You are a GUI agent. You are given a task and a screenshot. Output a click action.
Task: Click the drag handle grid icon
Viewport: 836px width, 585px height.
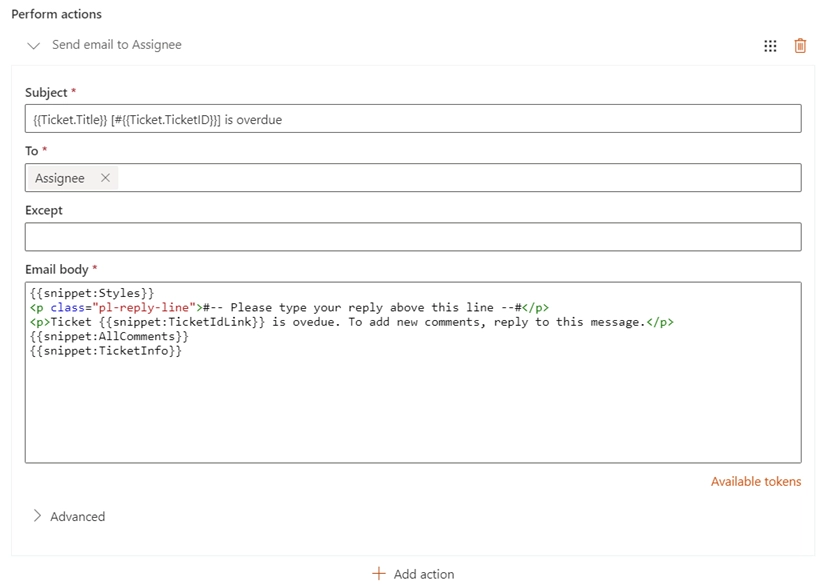(770, 46)
